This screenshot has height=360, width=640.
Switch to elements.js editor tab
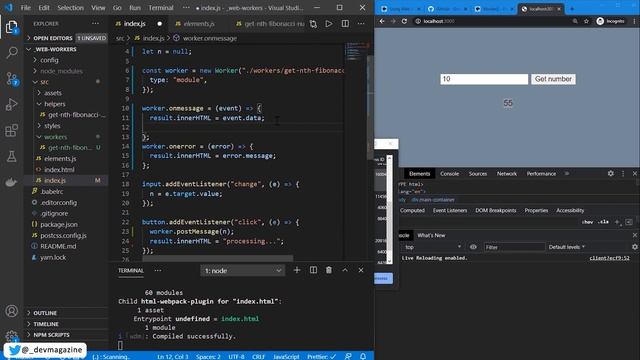(x=199, y=24)
